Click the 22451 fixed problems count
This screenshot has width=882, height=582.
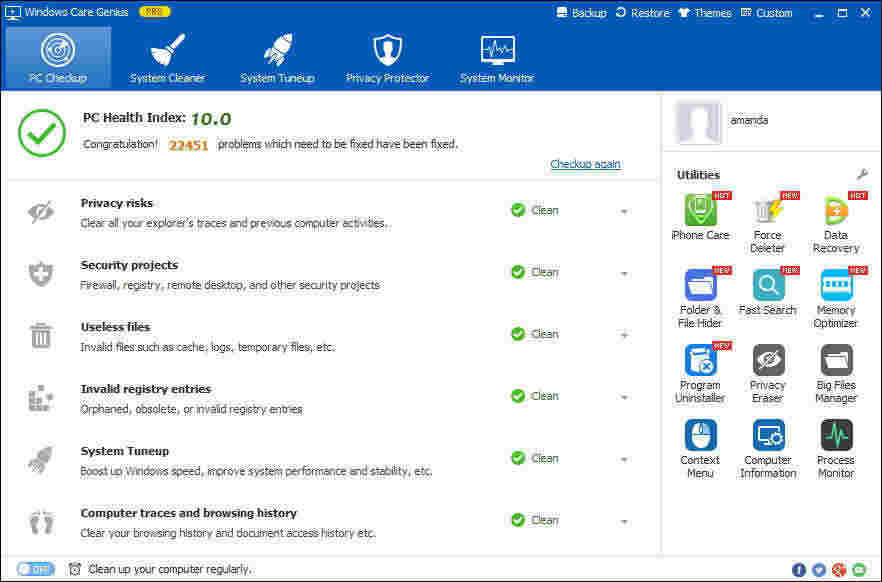coord(188,145)
